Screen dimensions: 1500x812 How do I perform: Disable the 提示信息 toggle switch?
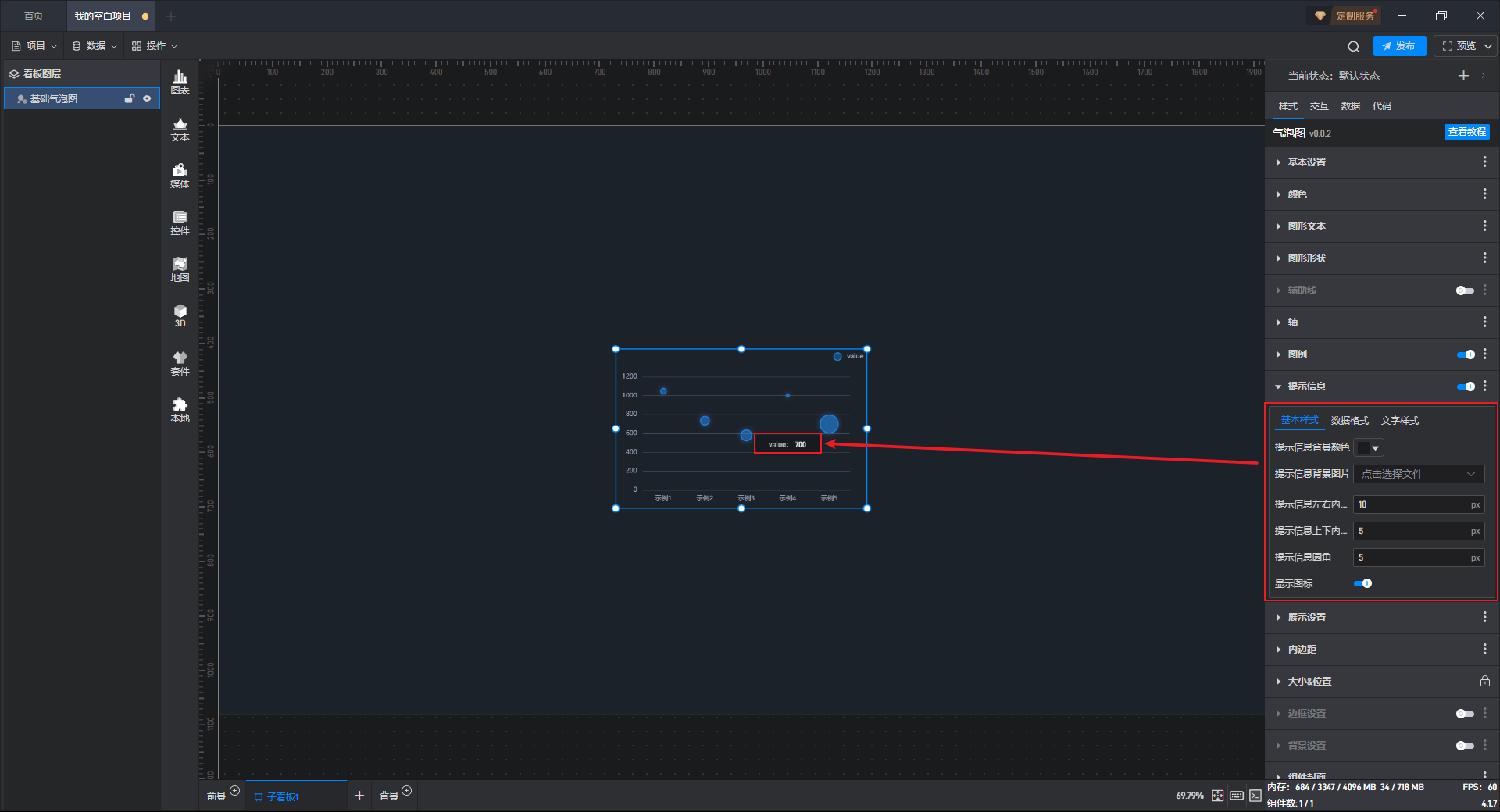click(x=1466, y=386)
